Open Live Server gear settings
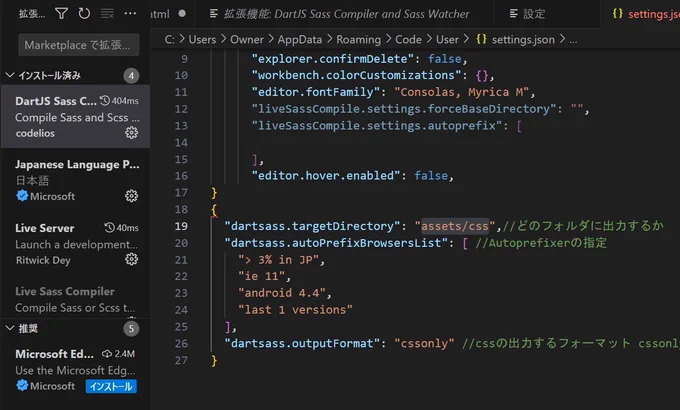The width and height of the screenshot is (680, 410). click(131, 259)
